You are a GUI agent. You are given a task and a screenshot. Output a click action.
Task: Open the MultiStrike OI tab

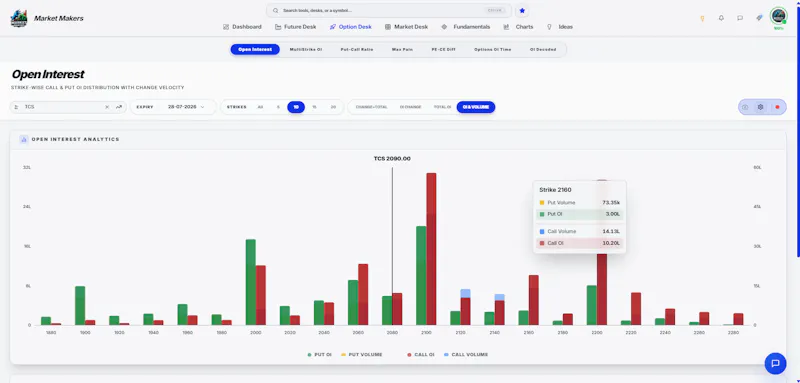(306, 49)
